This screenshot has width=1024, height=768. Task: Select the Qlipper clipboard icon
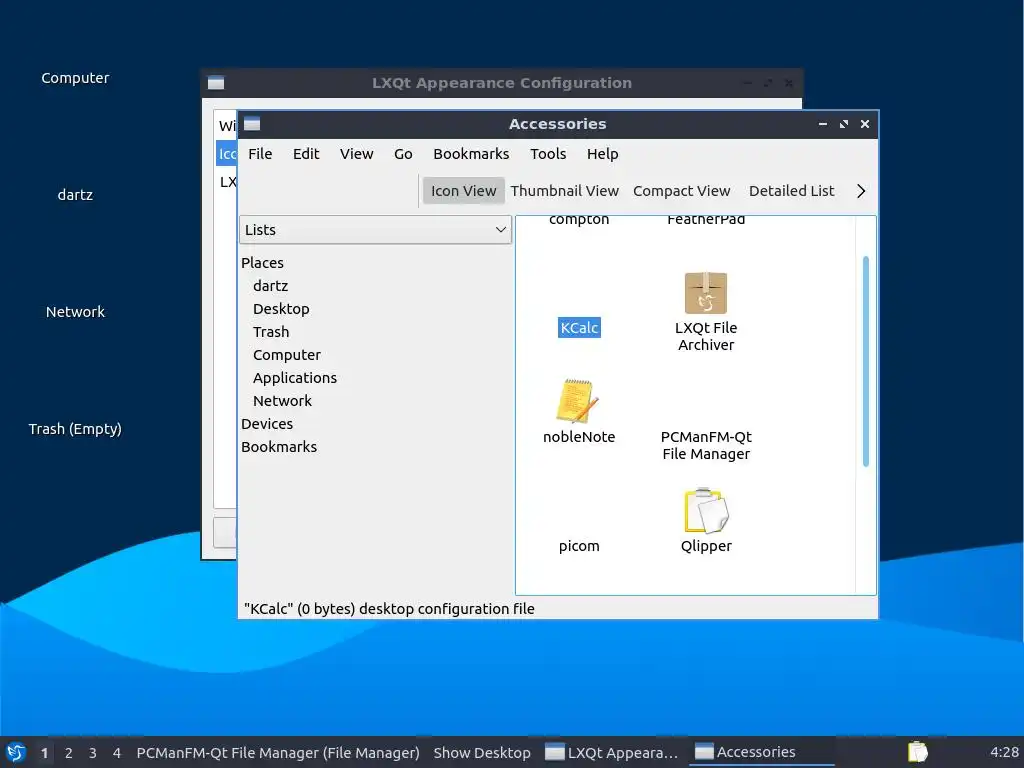point(706,511)
